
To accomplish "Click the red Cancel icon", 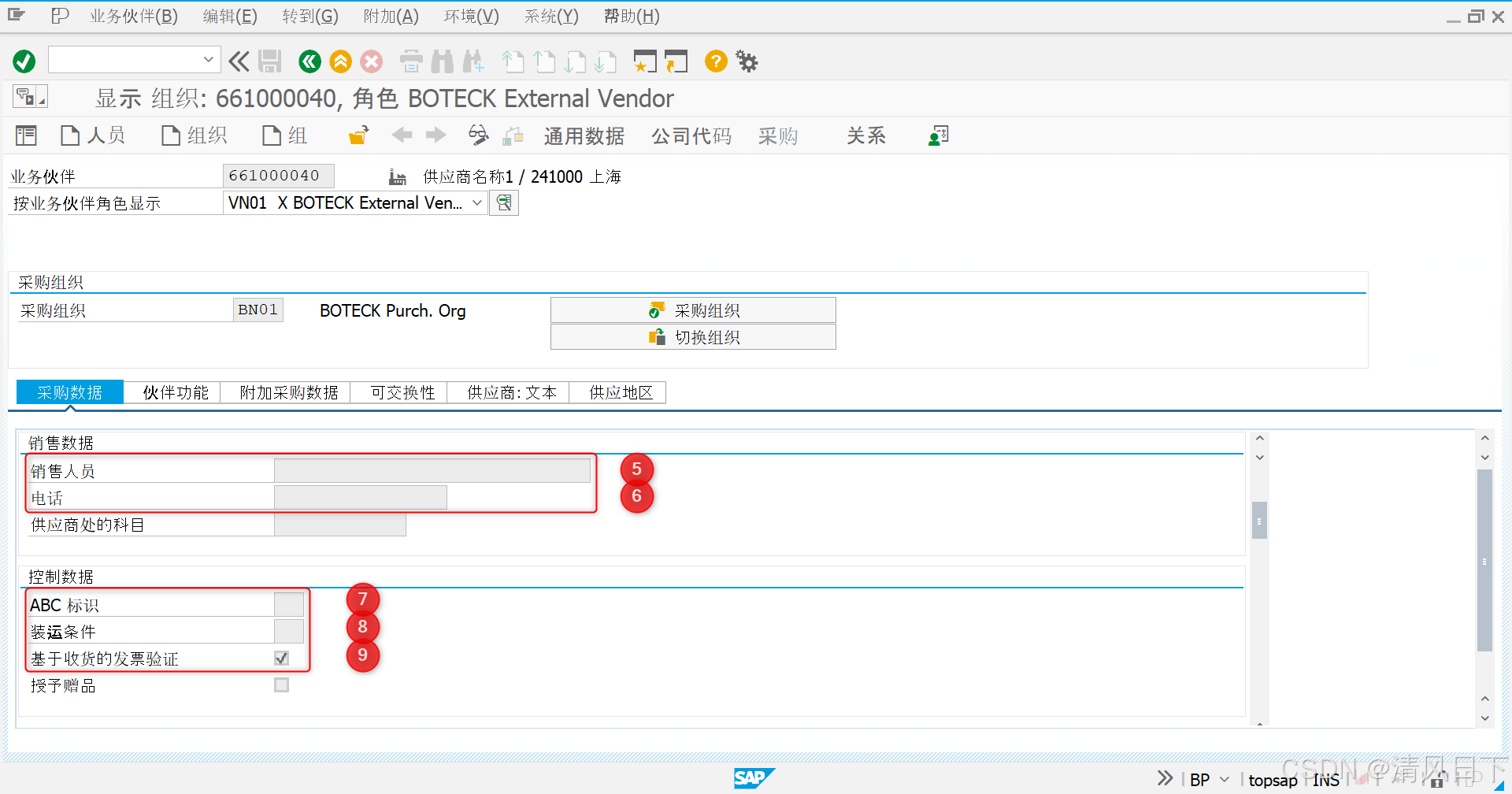I will click(372, 61).
